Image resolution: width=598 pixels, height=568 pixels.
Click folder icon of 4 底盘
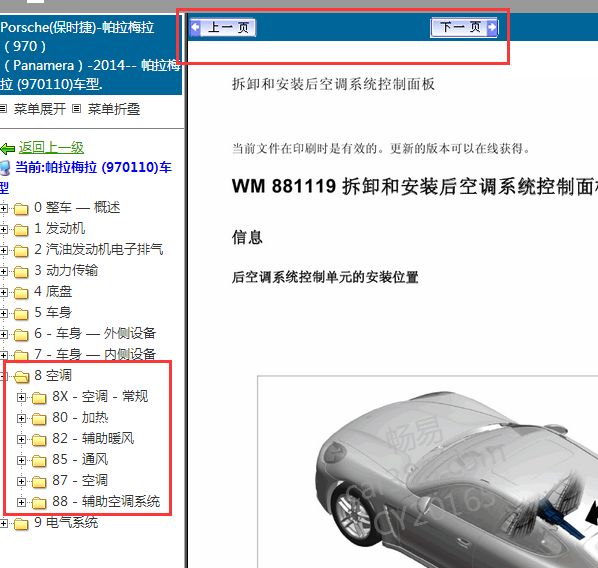[21, 293]
